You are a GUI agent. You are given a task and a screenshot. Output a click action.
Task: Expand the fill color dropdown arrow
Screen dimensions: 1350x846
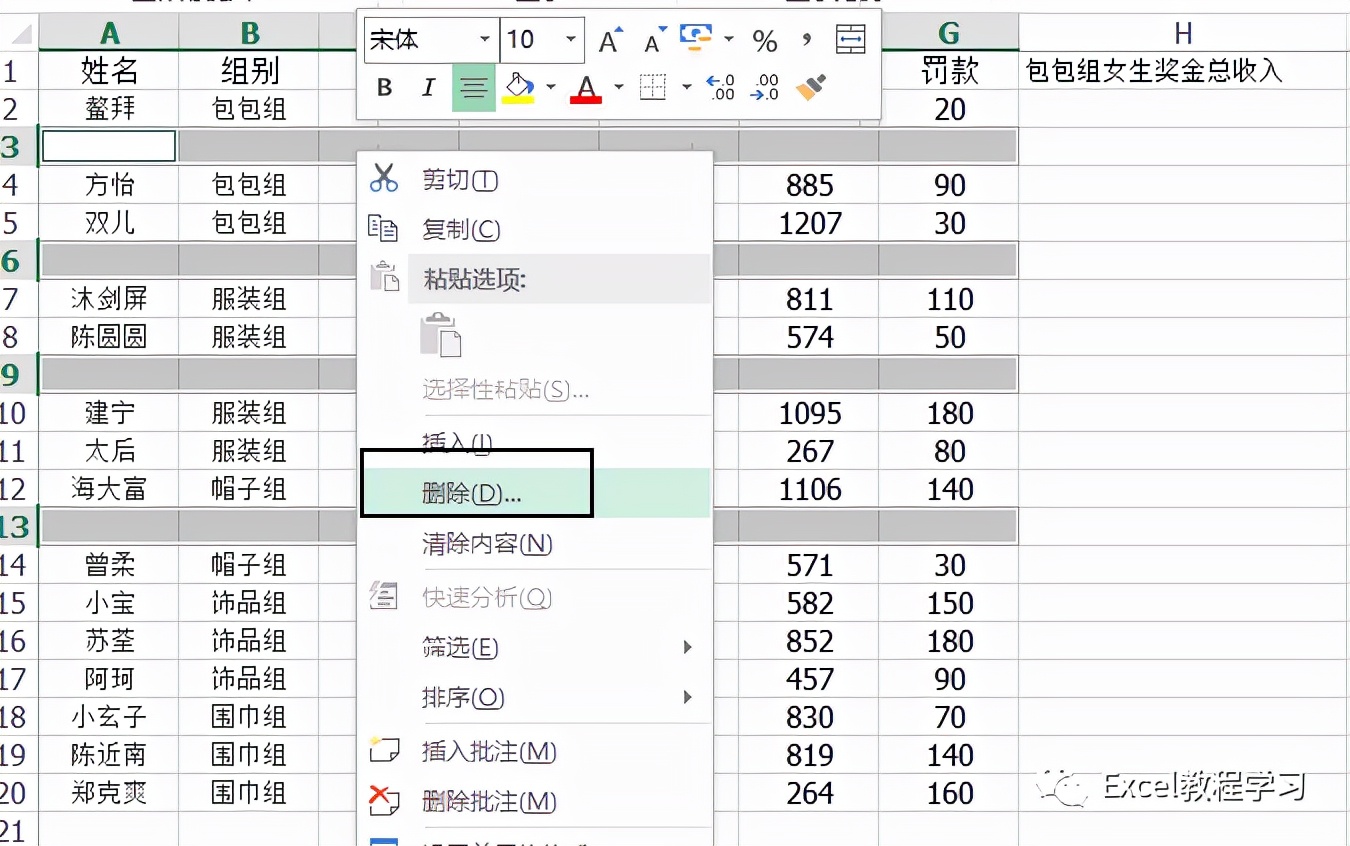coord(551,88)
